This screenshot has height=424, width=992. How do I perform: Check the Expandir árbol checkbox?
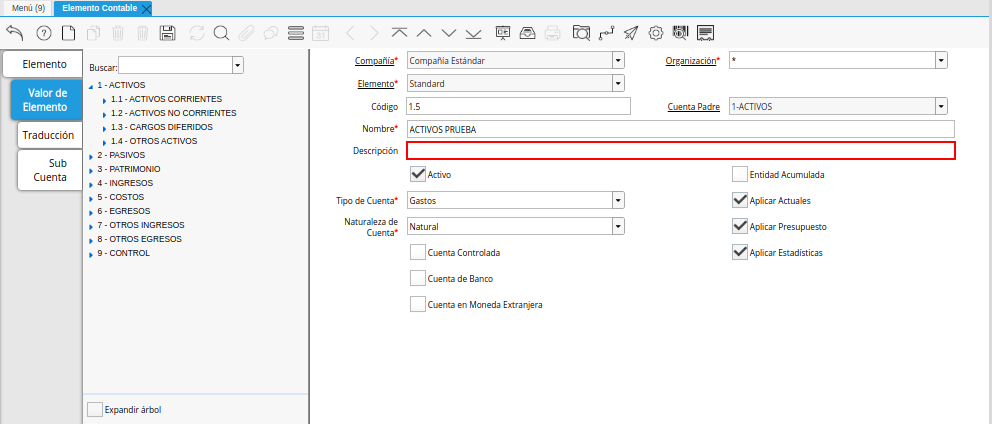click(94, 409)
